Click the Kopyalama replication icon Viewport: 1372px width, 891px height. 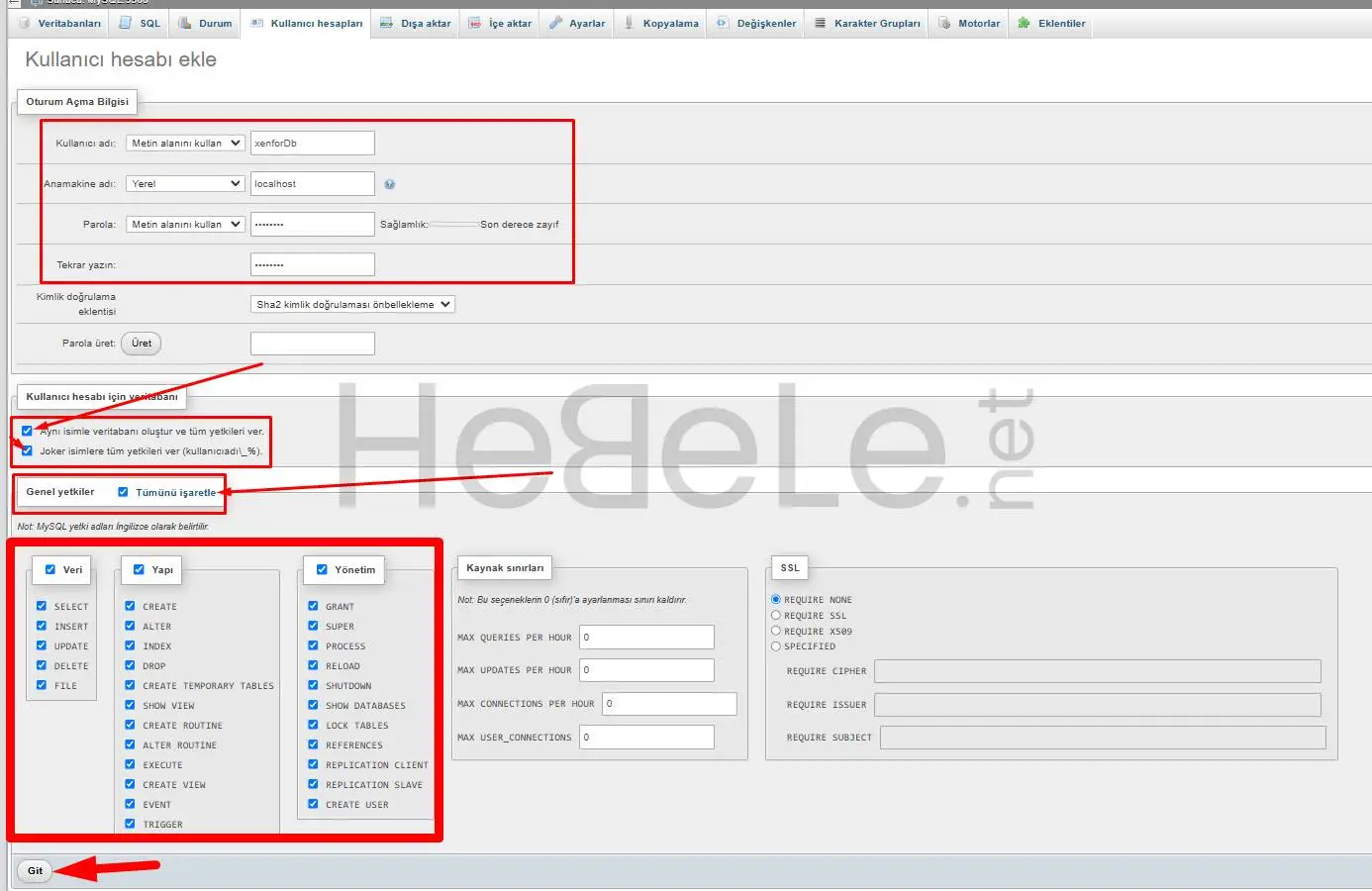point(629,23)
